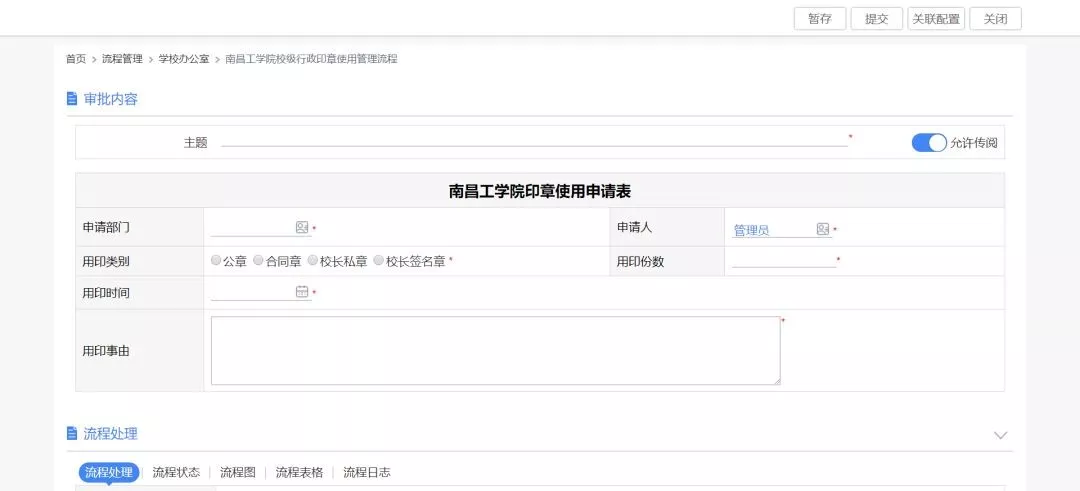The image size is (1080, 491).
Task: Toggle the 允许传阅 switch
Action: click(928, 143)
